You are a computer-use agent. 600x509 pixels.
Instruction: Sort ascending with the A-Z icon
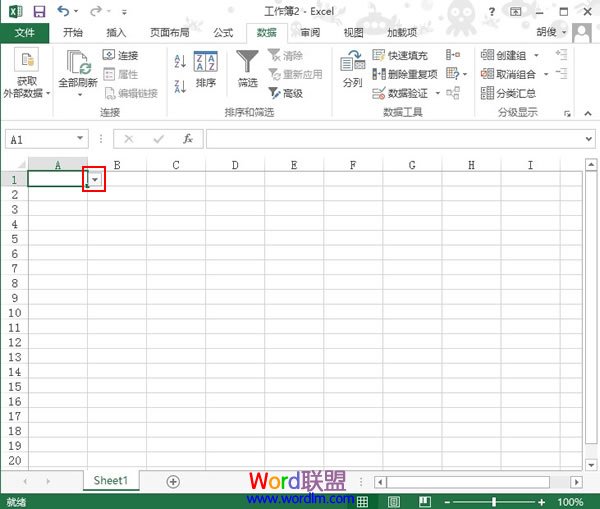pyautogui.click(x=180, y=61)
